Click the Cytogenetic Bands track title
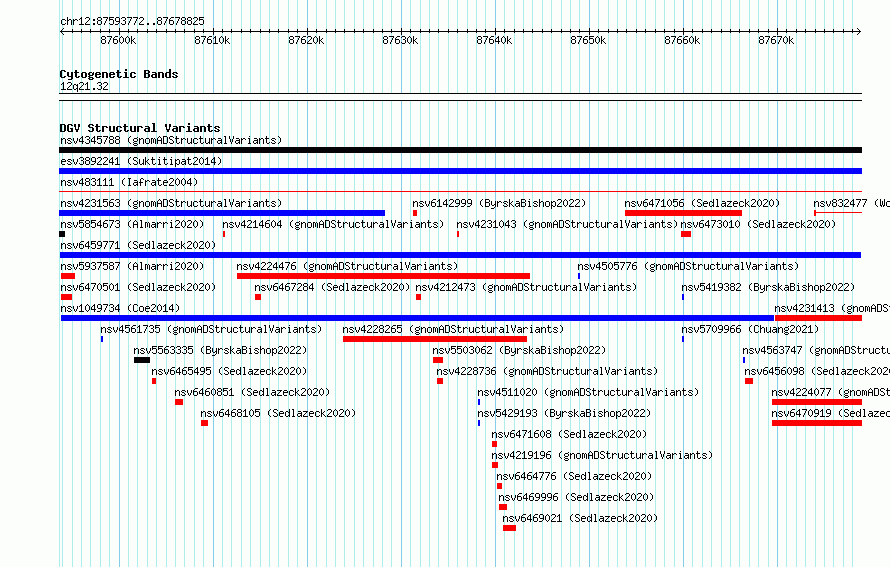 [x=119, y=74]
